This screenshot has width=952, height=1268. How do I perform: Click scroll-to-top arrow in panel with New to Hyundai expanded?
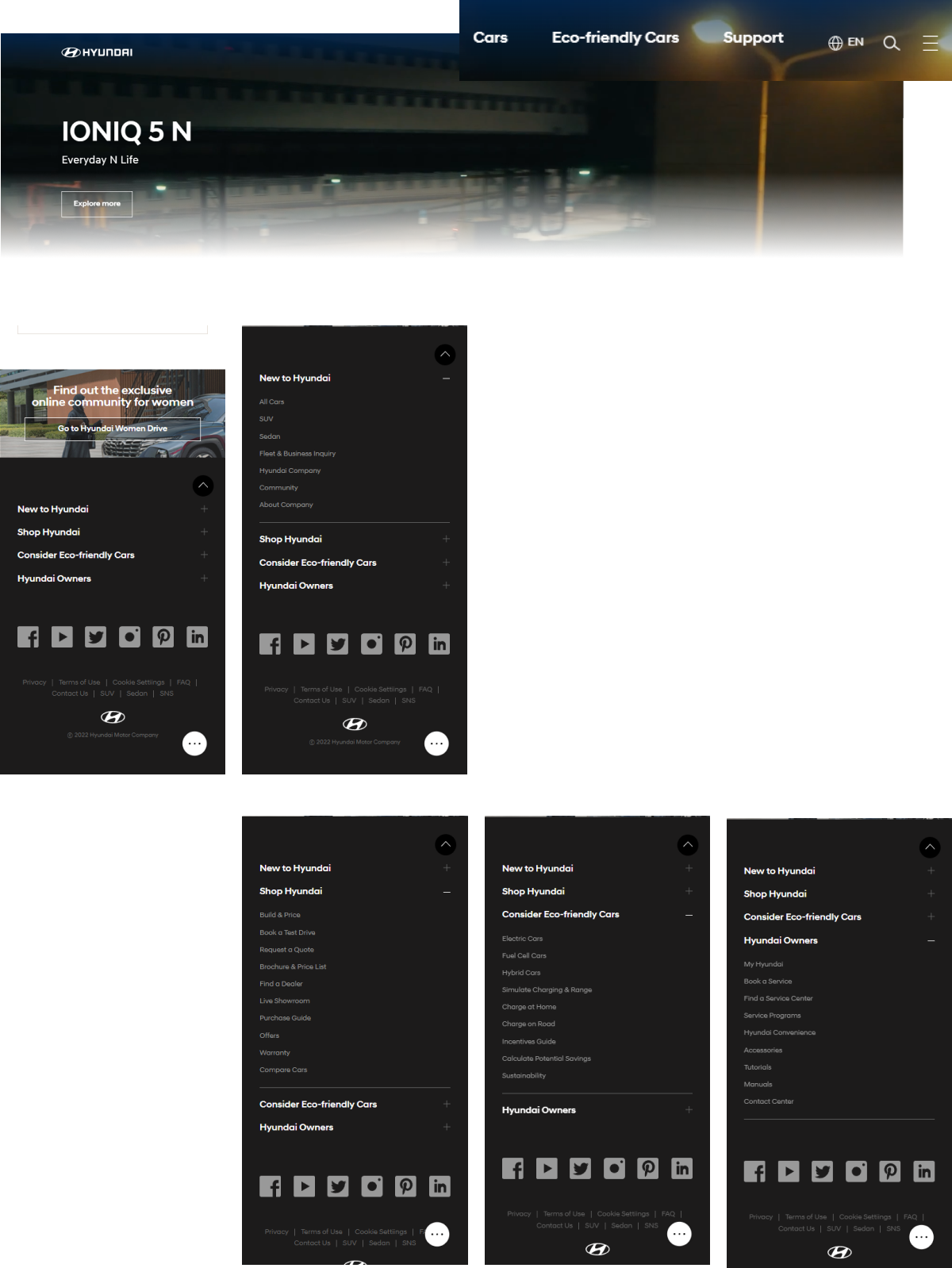tap(445, 355)
